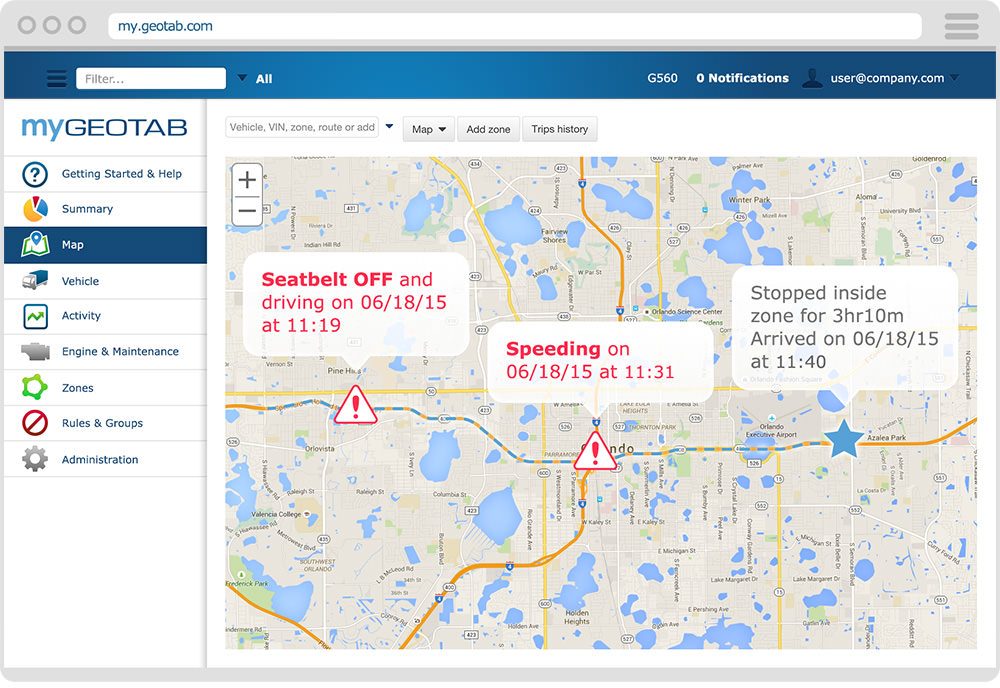Click the my.geotab.com address bar
Viewport: 1000px width, 688px height.
pos(515,26)
